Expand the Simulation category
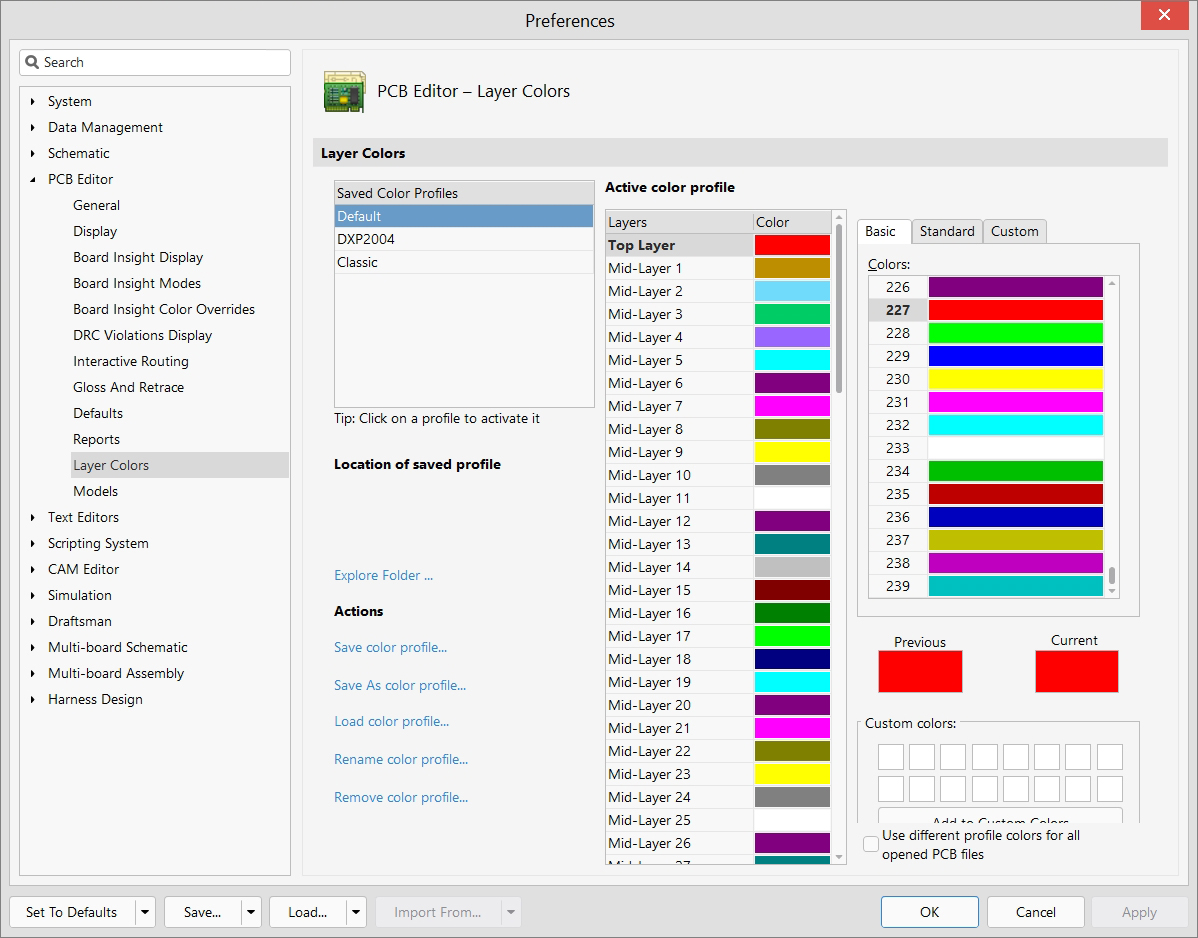Image resolution: width=1198 pixels, height=938 pixels. pos(32,595)
